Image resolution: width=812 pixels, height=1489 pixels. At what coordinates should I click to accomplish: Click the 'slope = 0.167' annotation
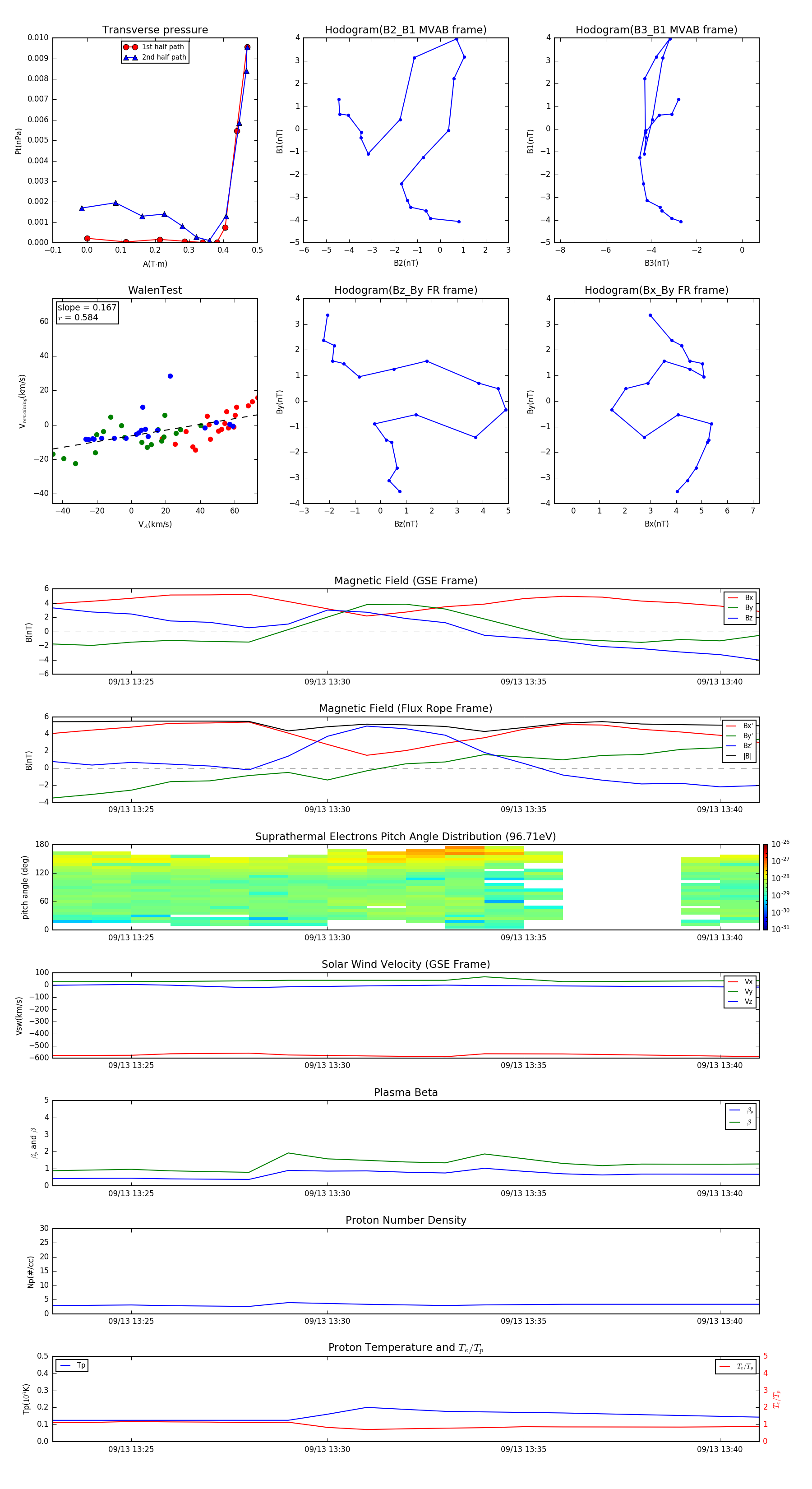tap(87, 308)
